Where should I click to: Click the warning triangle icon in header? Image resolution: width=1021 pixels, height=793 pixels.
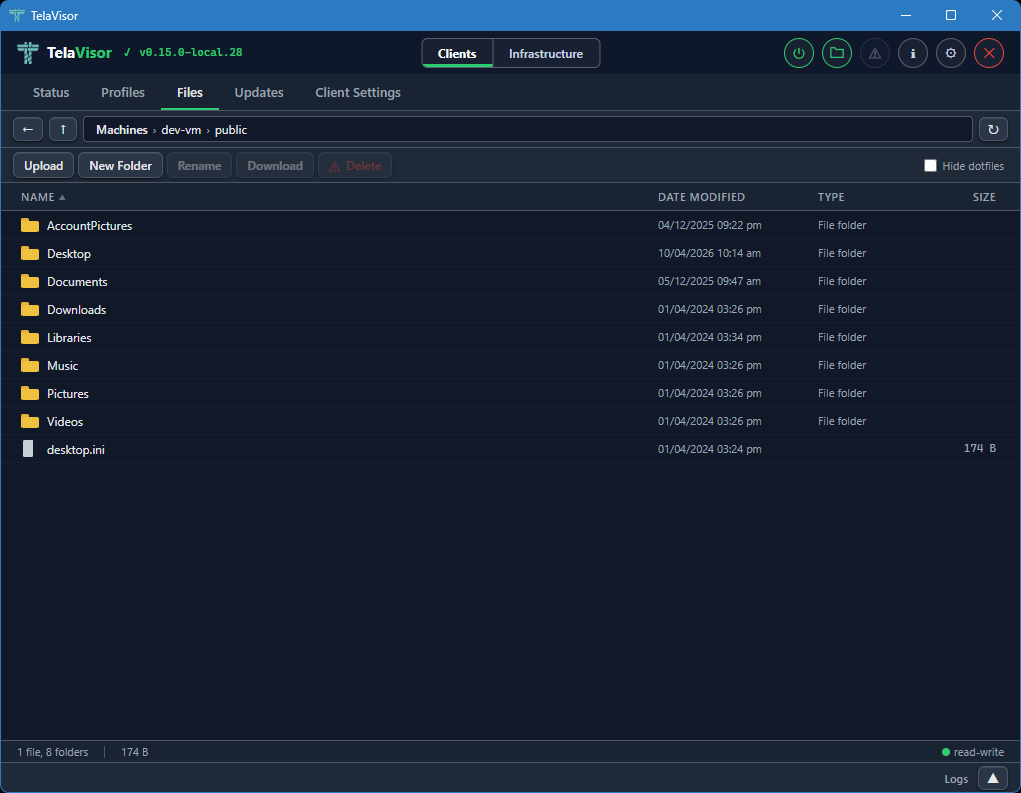[874, 53]
